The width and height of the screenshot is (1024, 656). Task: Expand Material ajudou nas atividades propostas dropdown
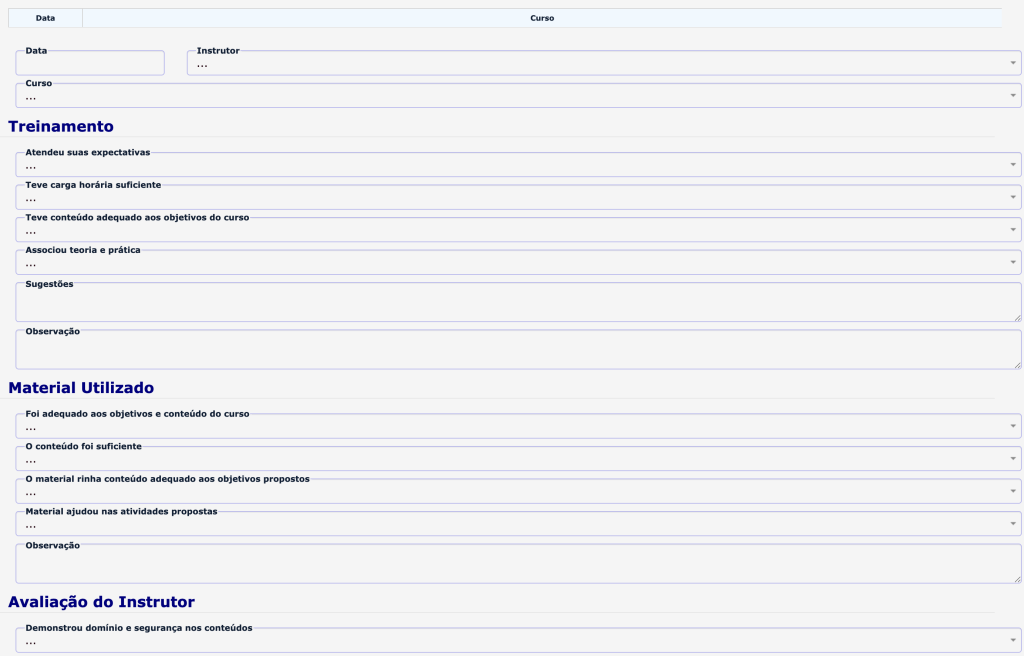(x=518, y=525)
